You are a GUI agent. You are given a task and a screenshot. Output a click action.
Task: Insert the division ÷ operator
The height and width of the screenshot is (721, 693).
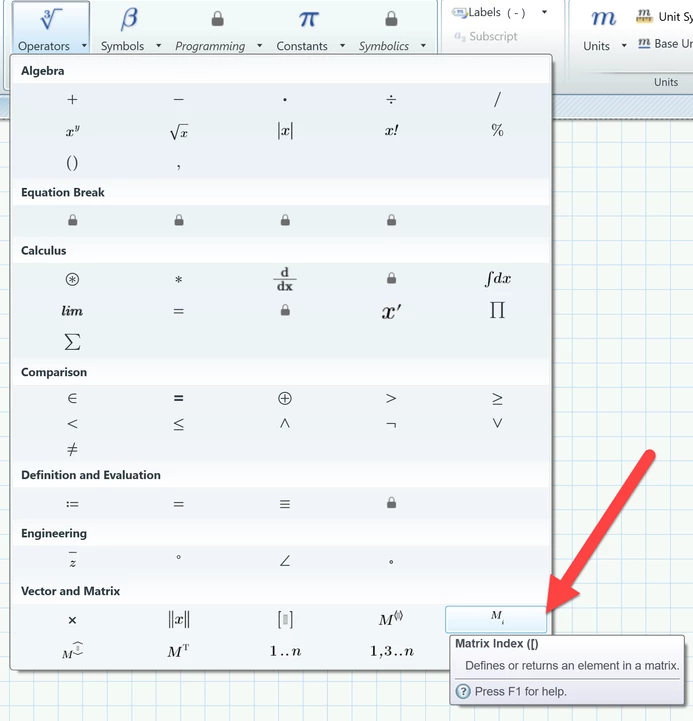[391, 99]
